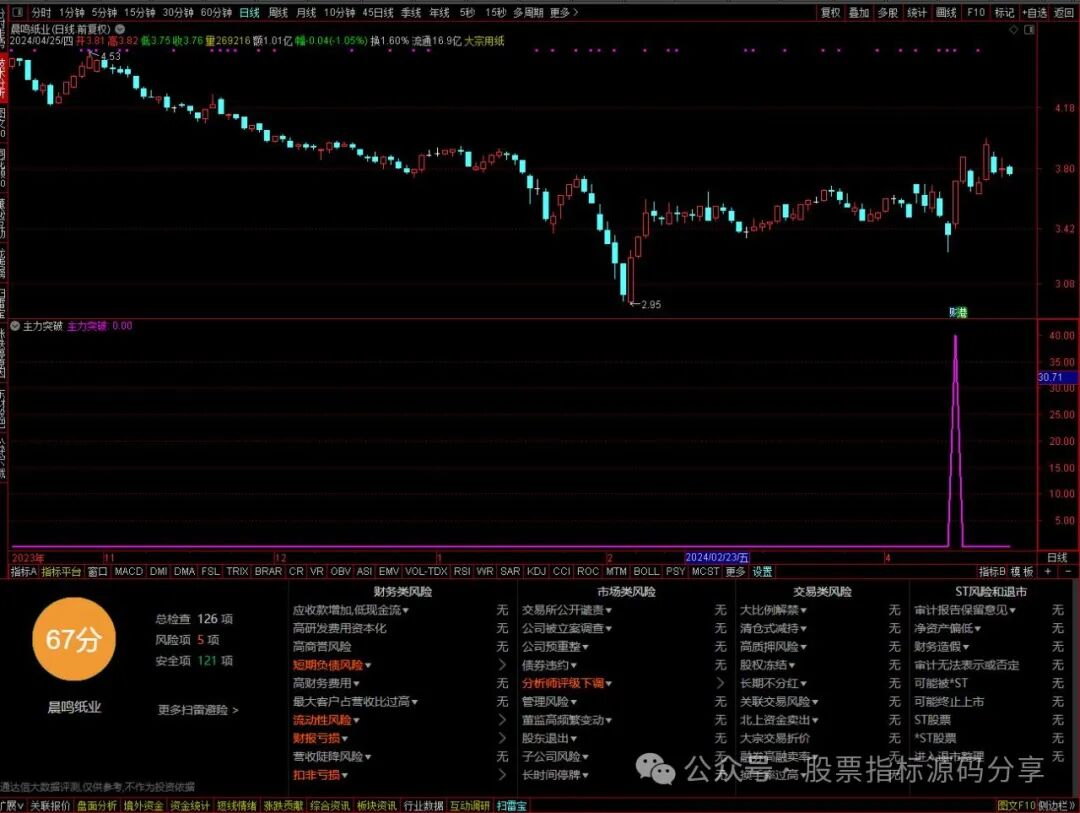This screenshot has width=1080, height=813.
Task: Expand 流动性风险 risk item
Action: click(x=326, y=720)
